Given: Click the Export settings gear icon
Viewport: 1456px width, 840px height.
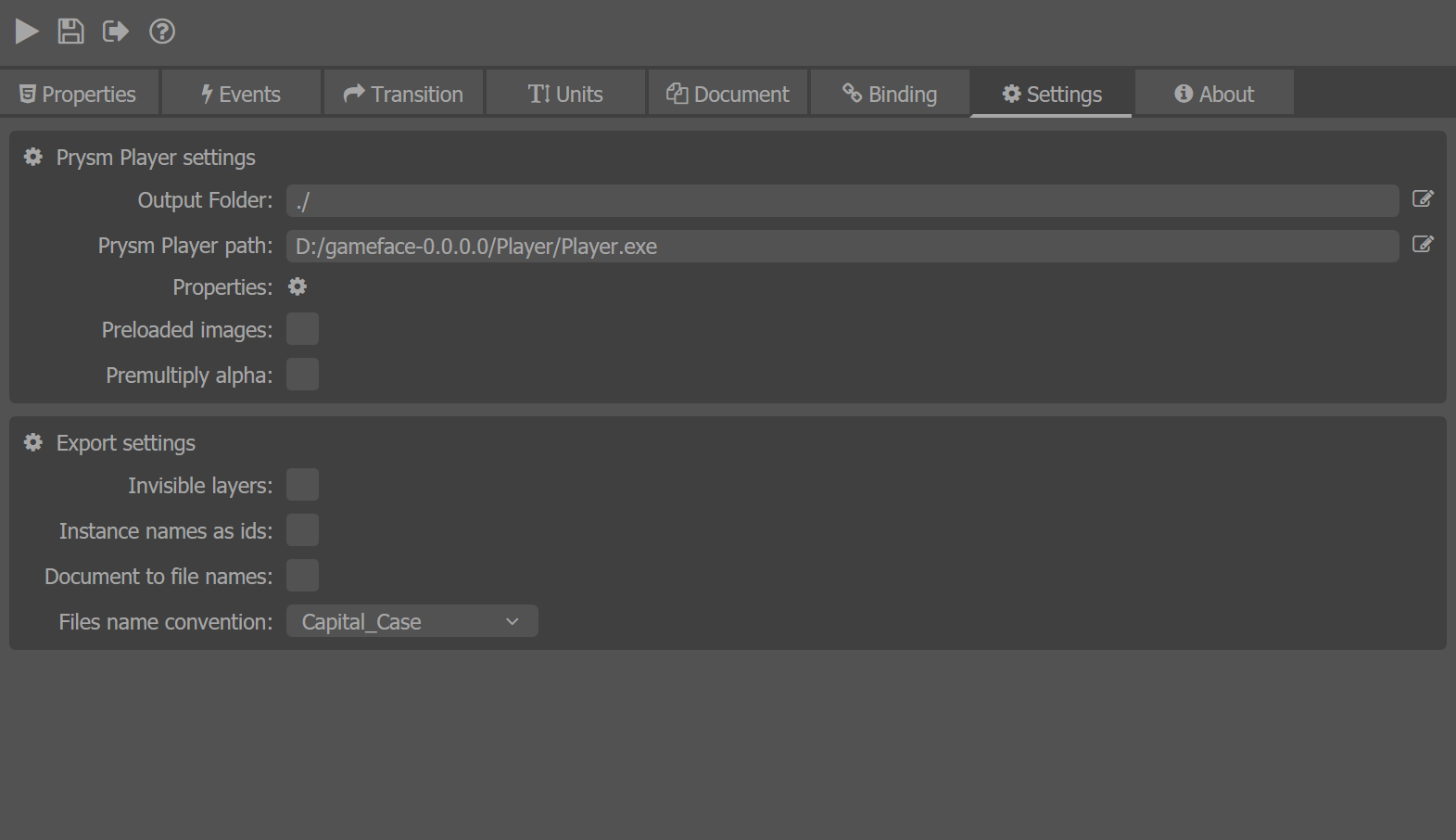Looking at the screenshot, I should tap(33, 442).
